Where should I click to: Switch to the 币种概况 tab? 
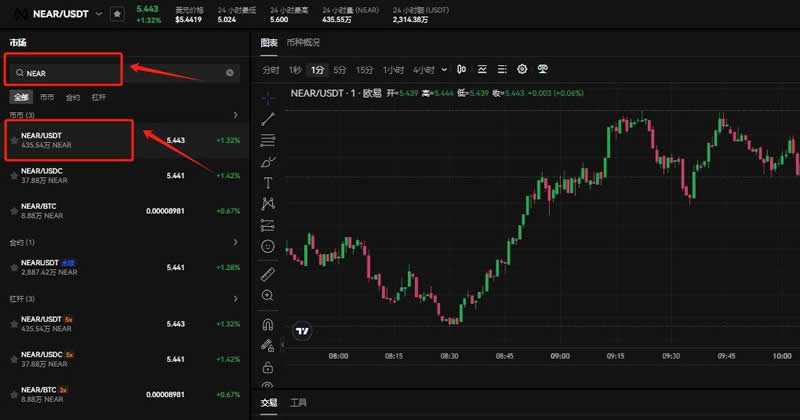(303, 43)
